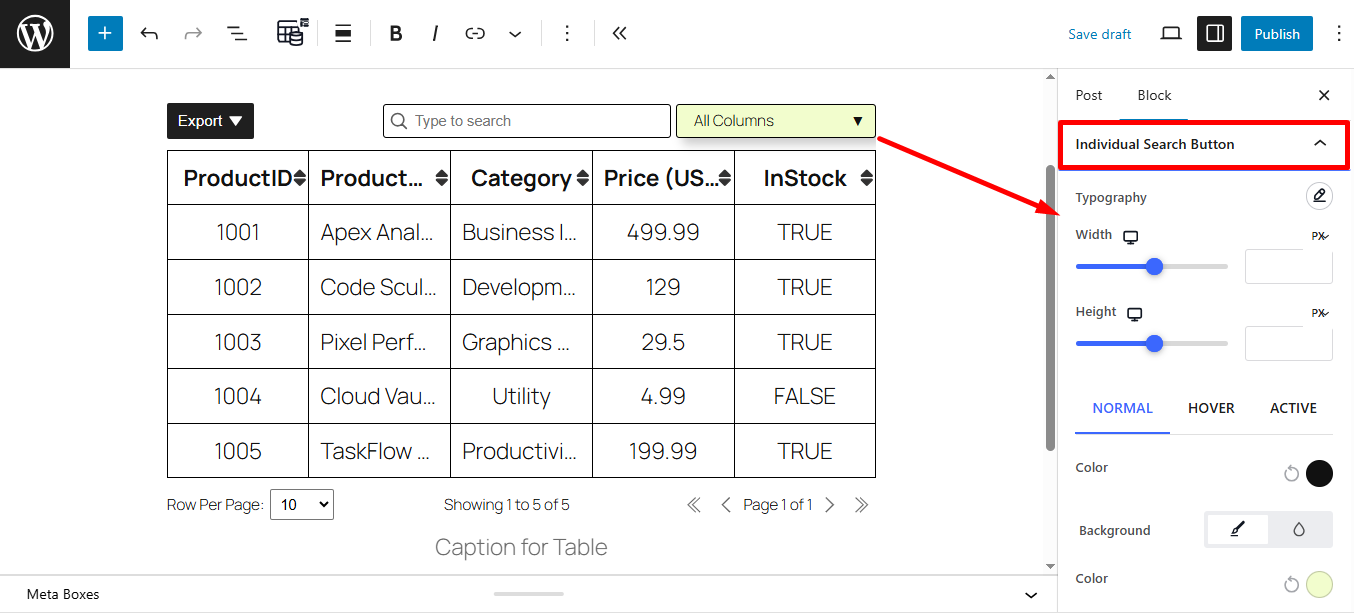
Task: Click the Width slider handle
Action: [x=1155, y=266]
